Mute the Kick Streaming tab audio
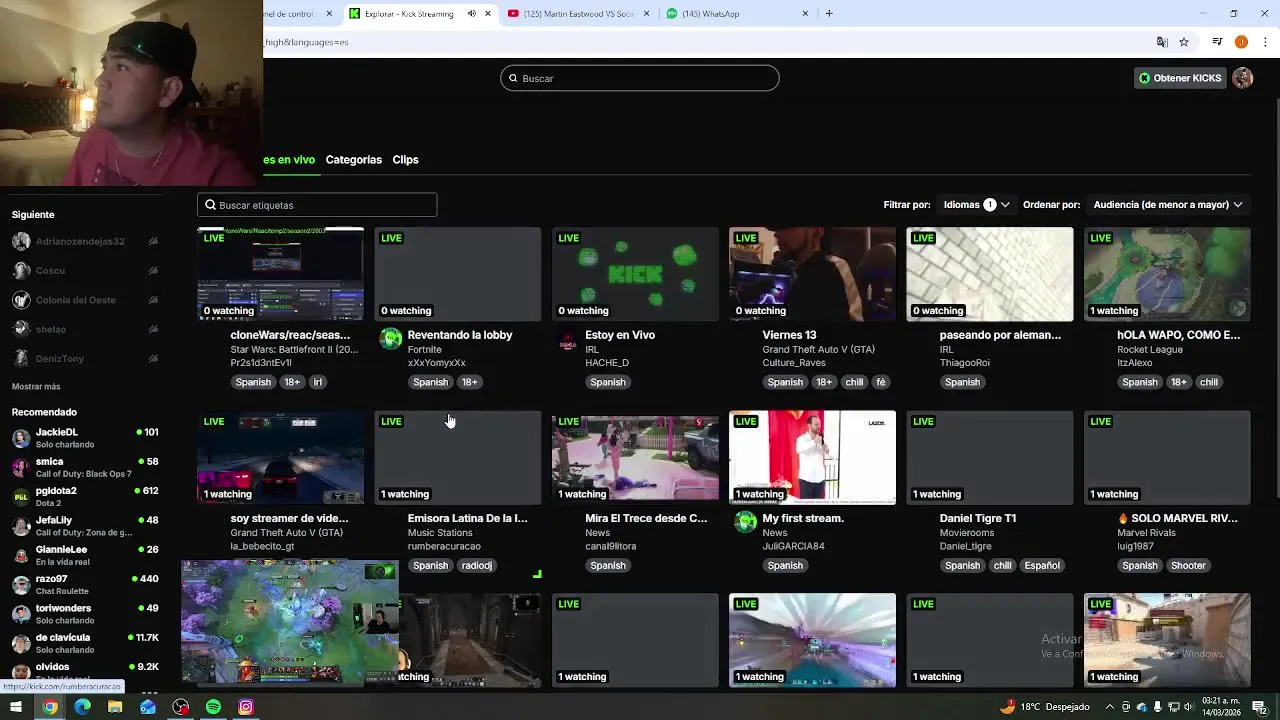The height and width of the screenshot is (720, 1280). pos(472,14)
